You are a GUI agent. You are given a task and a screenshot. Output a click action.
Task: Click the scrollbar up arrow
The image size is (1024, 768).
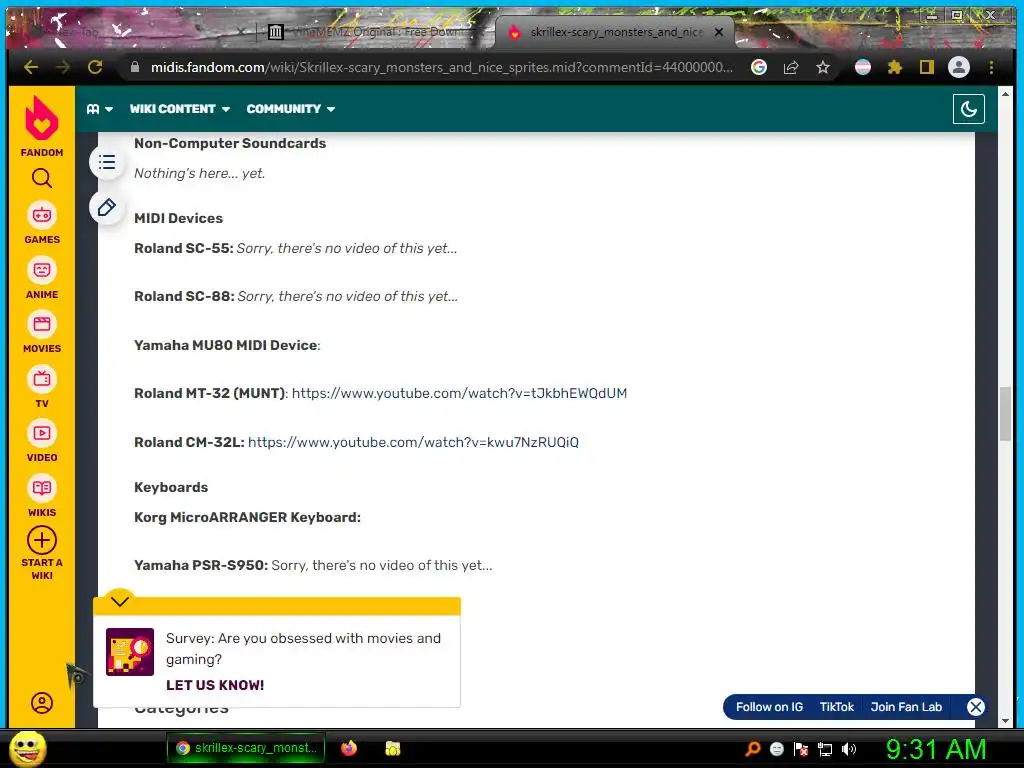coord(1005,94)
